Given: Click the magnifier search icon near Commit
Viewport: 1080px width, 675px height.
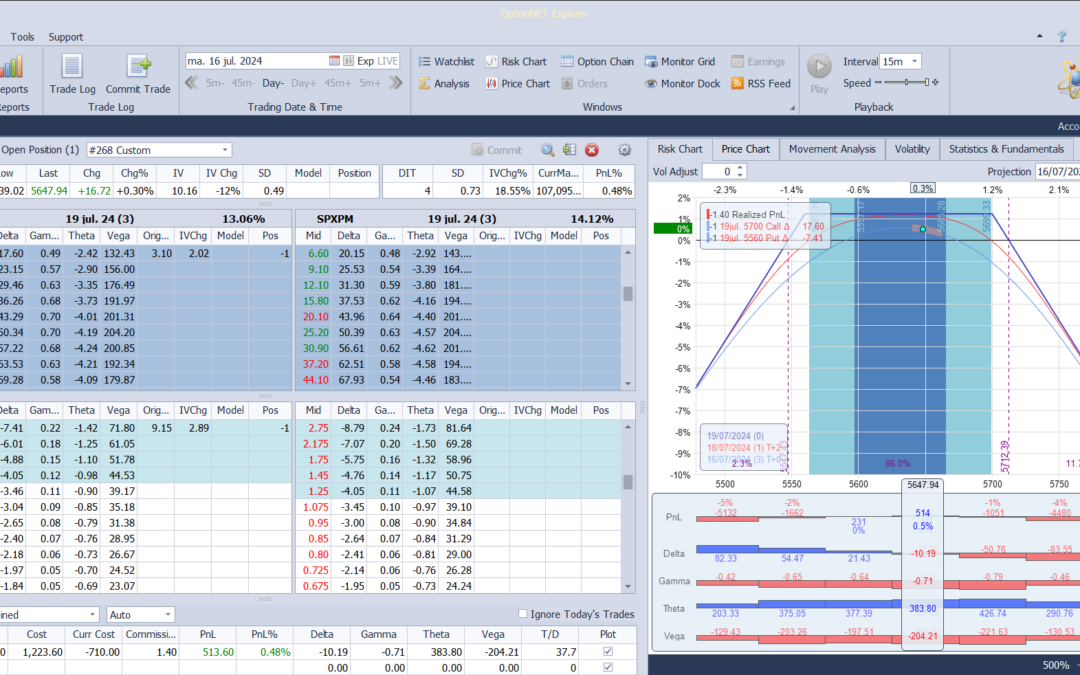Looking at the screenshot, I should click(x=548, y=150).
